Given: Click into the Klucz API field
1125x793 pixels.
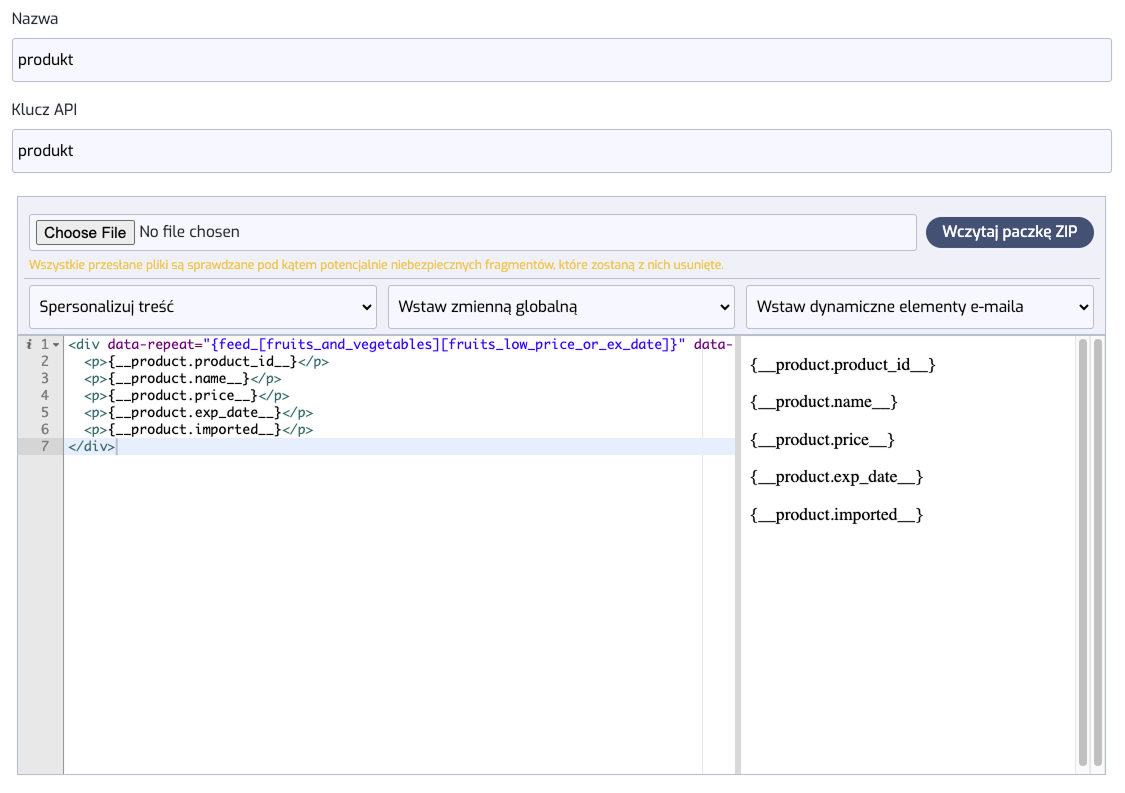Looking at the screenshot, I should coord(561,151).
